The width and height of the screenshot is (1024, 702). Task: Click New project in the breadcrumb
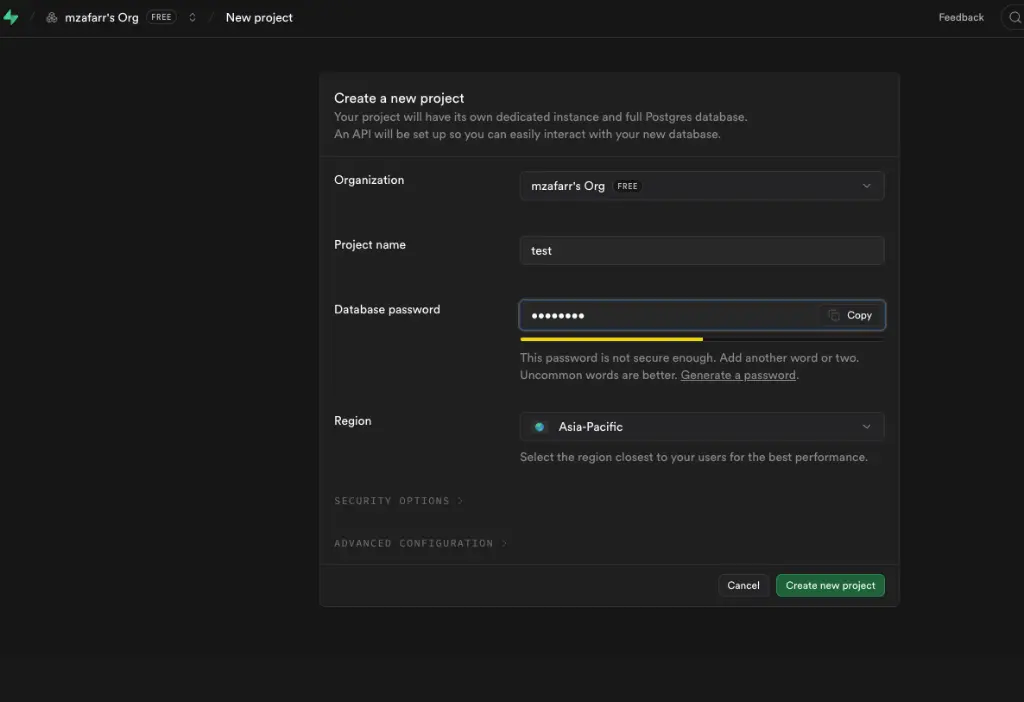[259, 18]
